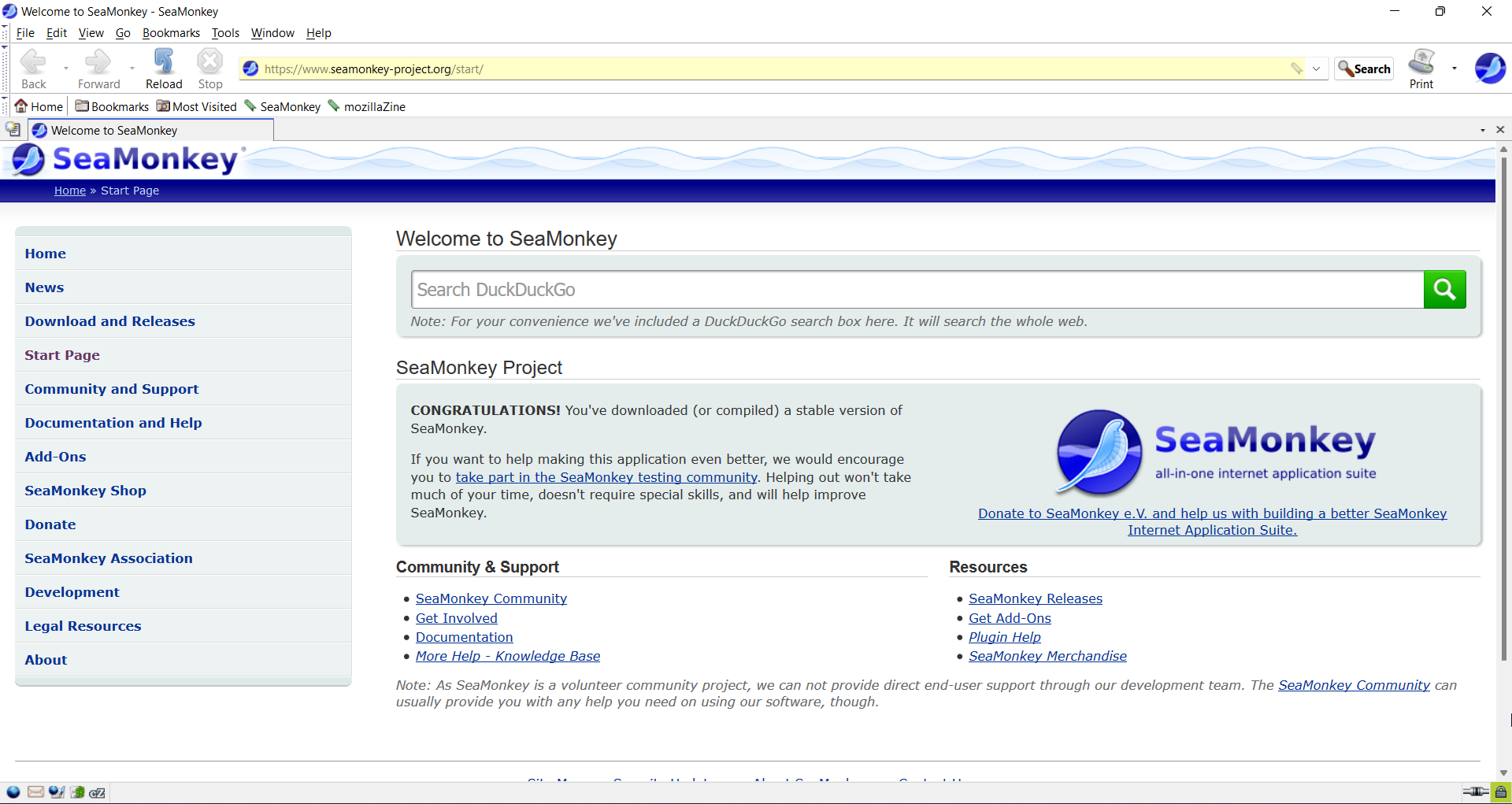Viewport: 1512px width, 804px height.
Task: Click into the Search DuckDuckGo box
Action: click(917, 290)
